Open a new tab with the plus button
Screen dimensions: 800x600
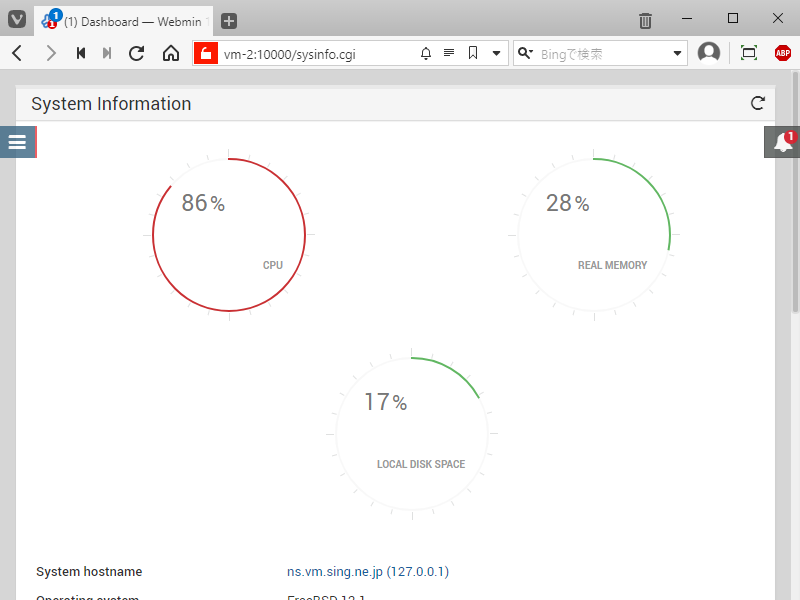229,21
